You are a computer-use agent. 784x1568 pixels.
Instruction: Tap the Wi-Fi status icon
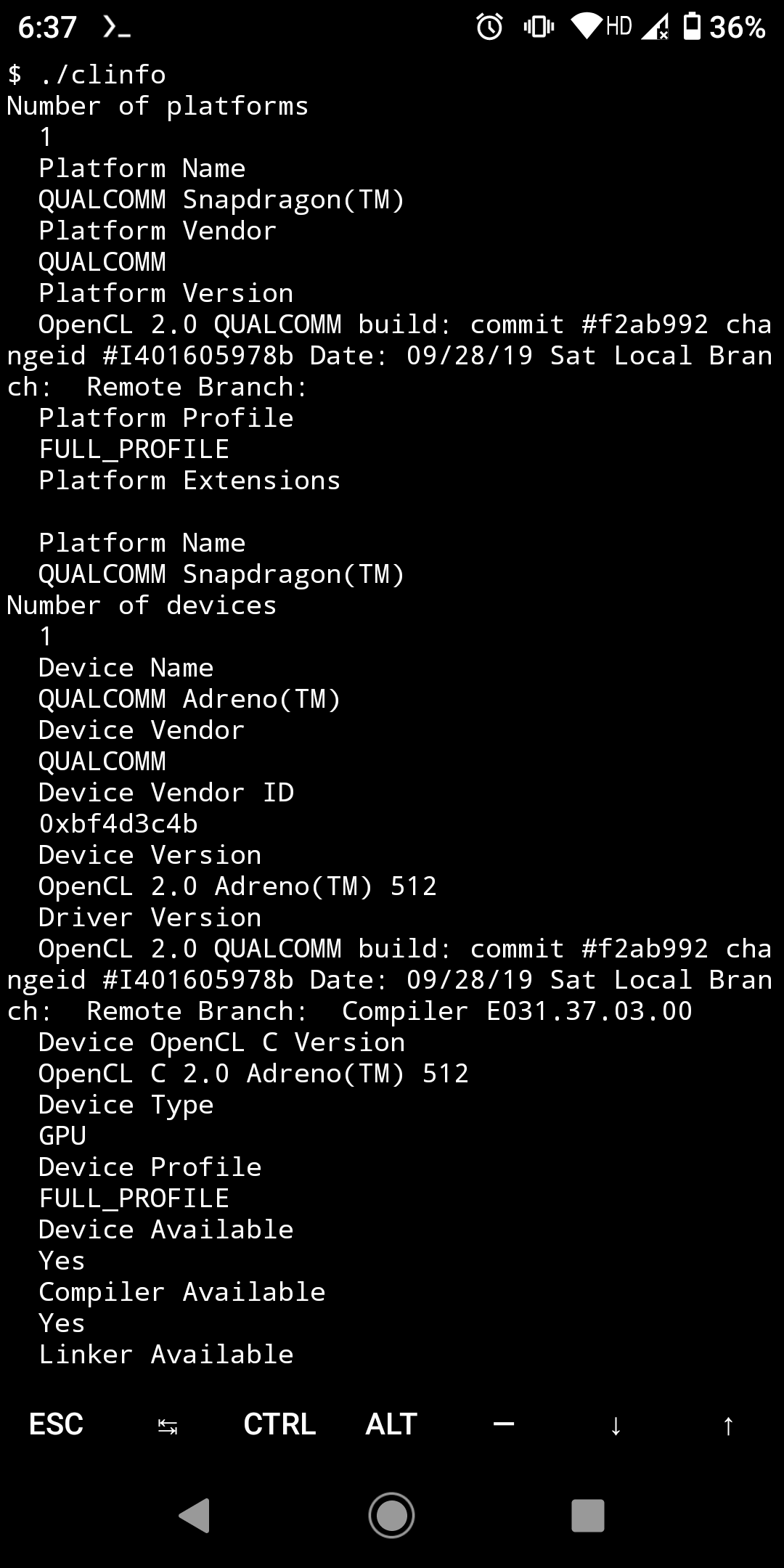click(585, 25)
